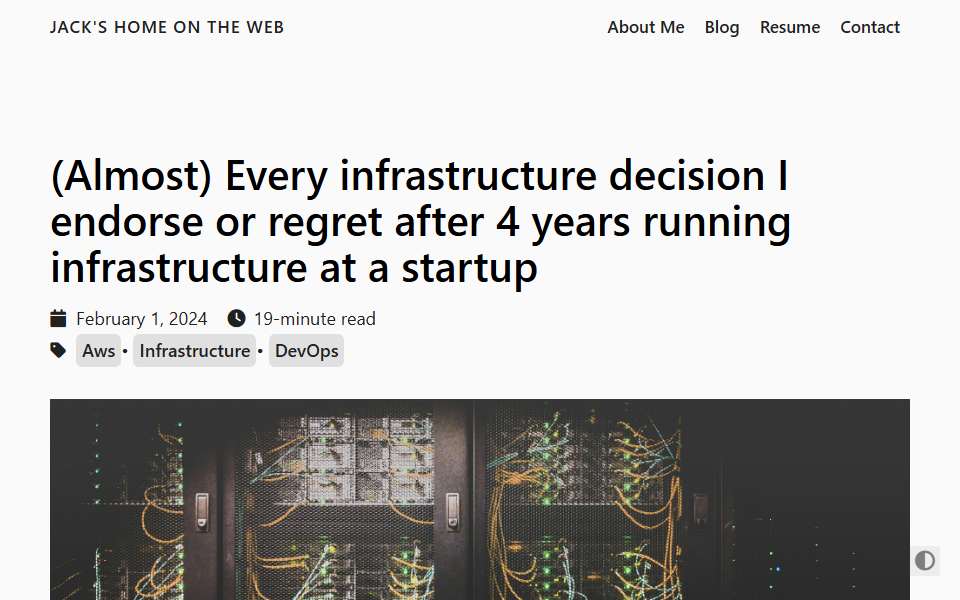960x600 pixels.
Task: Click the calendar icon beside the date
Action: point(58,318)
